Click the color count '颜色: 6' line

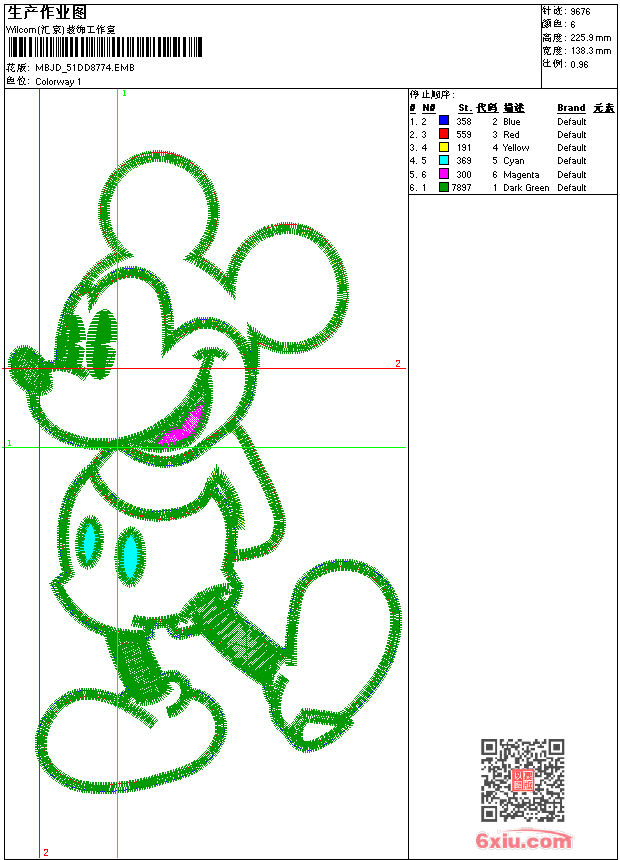click(x=559, y=24)
